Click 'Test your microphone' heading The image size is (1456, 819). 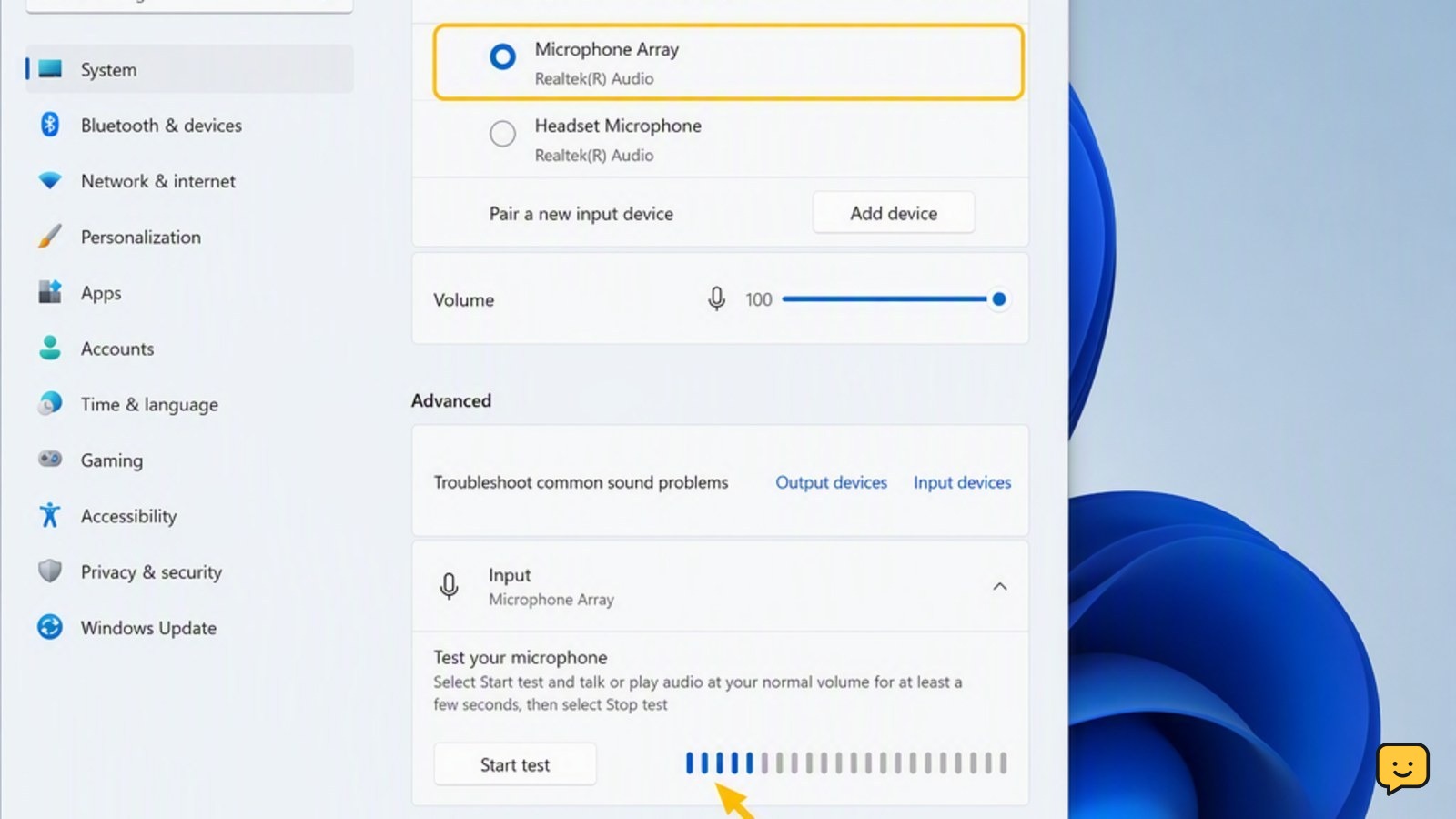point(521,657)
